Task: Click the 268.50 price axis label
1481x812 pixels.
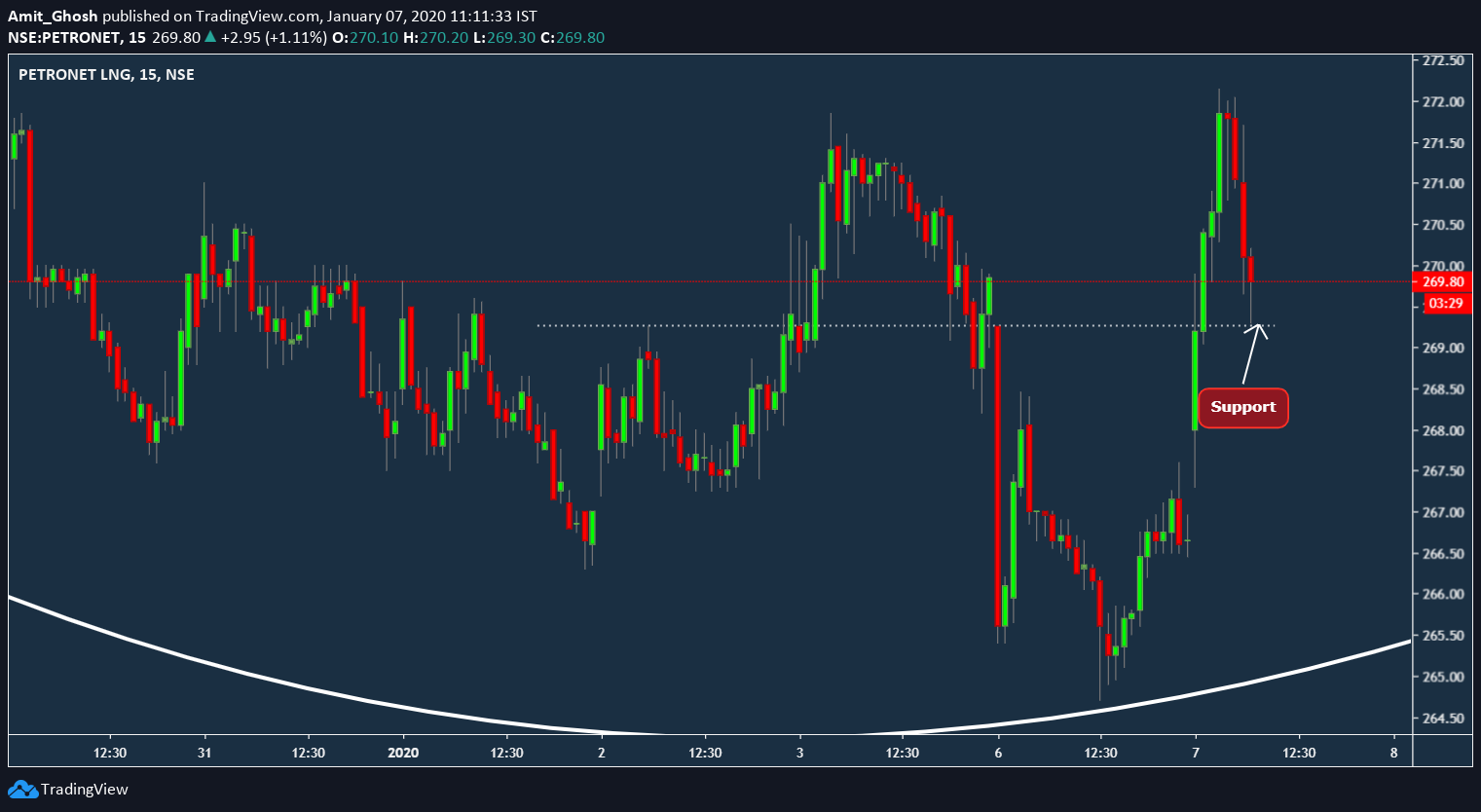Action: (1443, 389)
